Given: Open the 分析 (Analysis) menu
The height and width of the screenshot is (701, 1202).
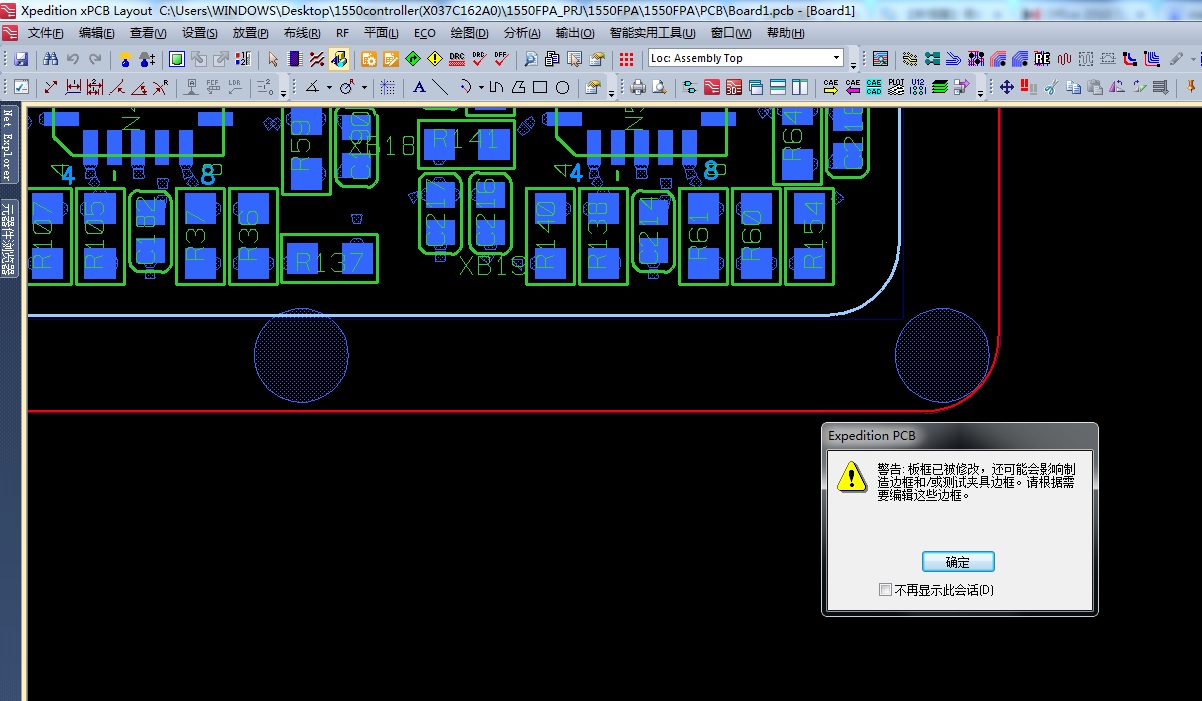Looking at the screenshot, I should click(x=520, y=33).
